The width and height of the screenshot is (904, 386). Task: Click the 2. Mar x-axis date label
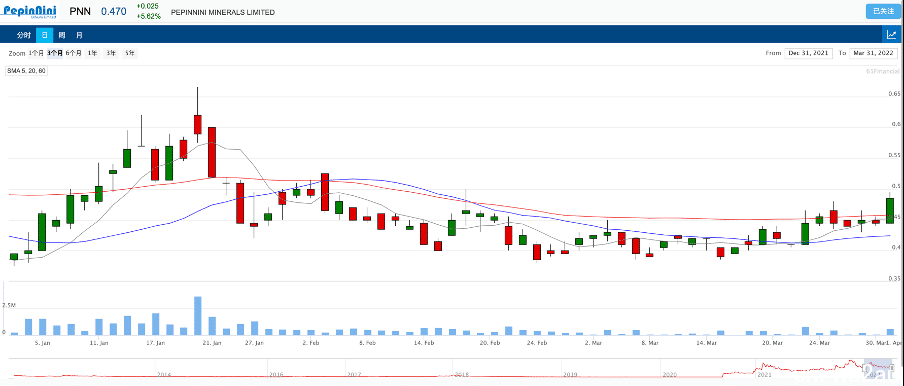[x=593, y=343]
